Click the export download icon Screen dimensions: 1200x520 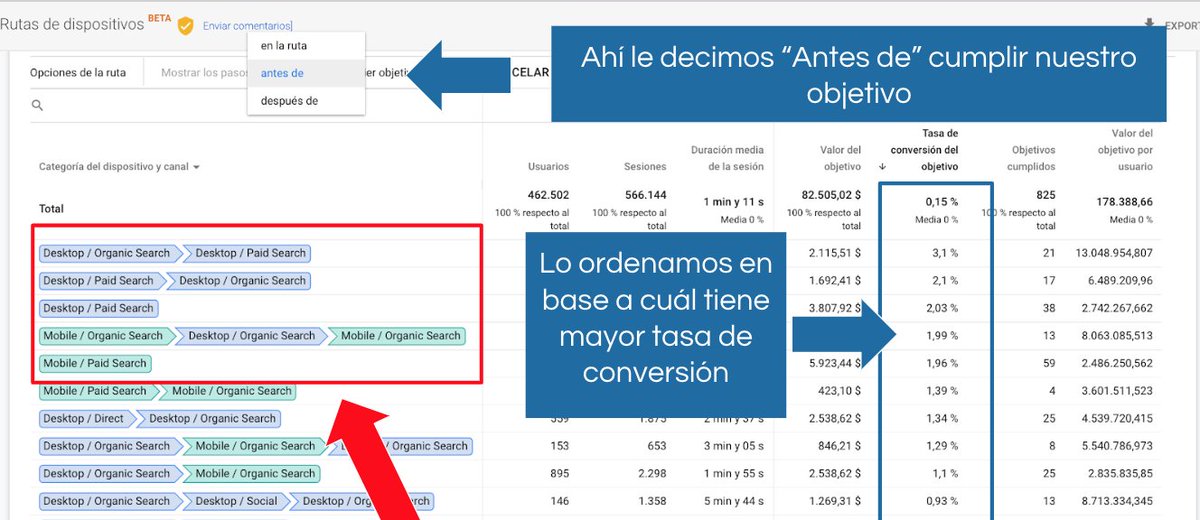tap(1150, 26)
